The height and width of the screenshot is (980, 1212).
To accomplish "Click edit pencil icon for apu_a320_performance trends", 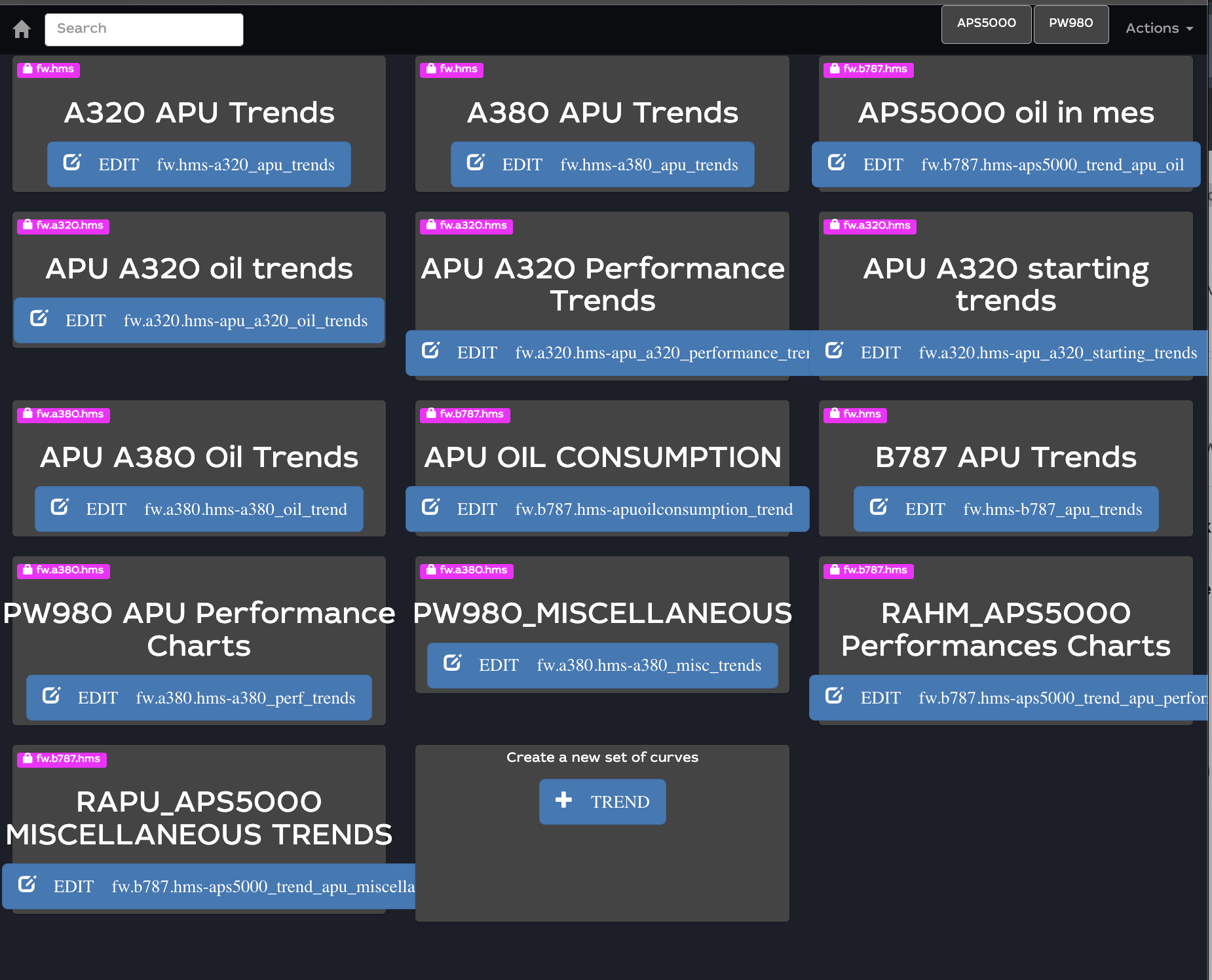I will 430,350.
